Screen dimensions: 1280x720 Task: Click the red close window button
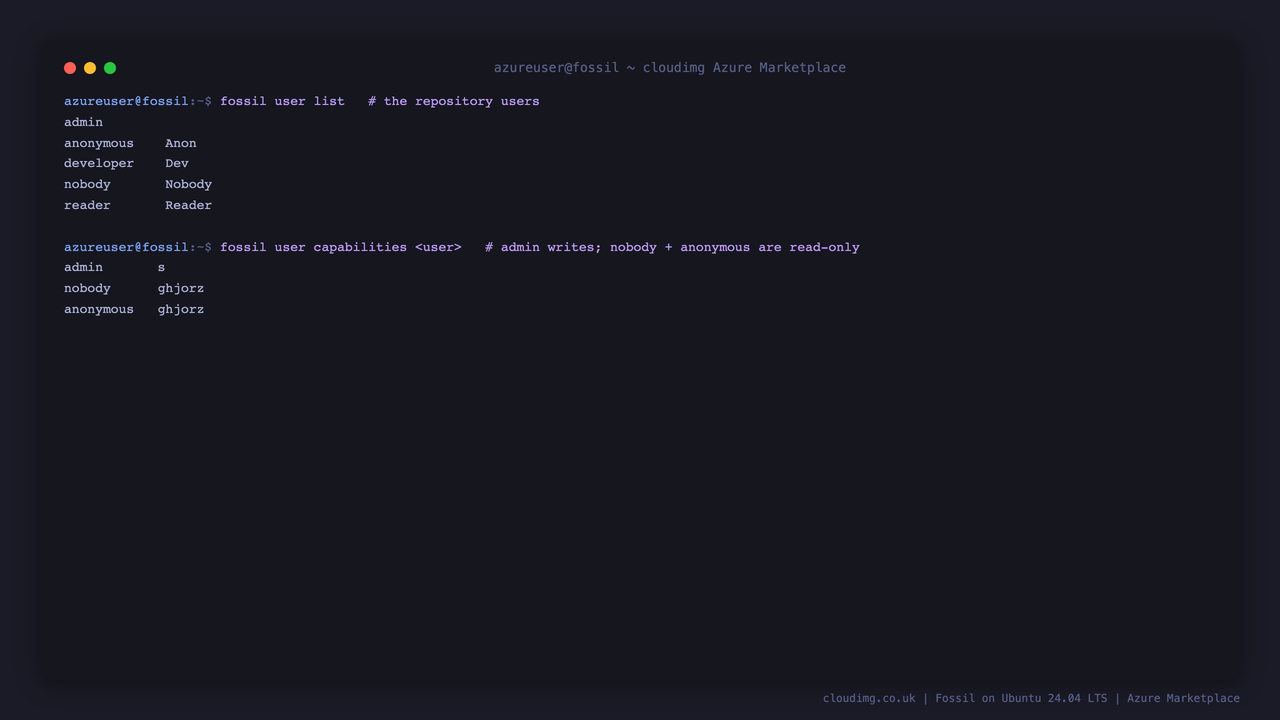pyautogui.click(x=70, y=68)
